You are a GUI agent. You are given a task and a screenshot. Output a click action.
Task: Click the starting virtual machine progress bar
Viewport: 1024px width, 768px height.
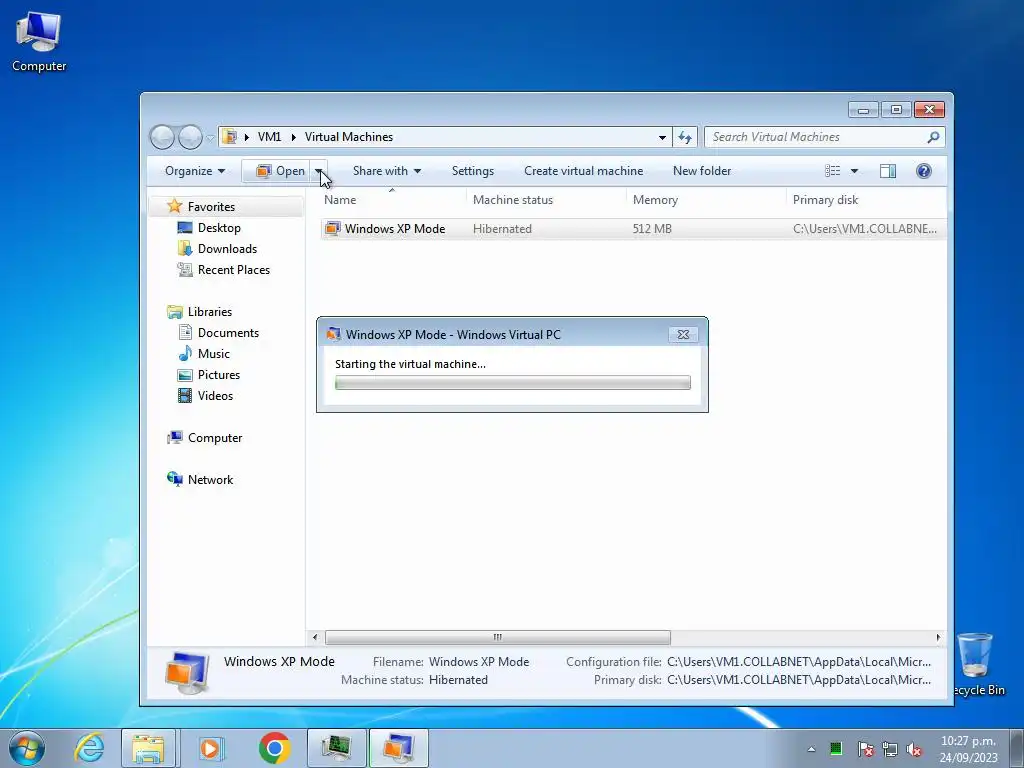(x=513, y=383)
